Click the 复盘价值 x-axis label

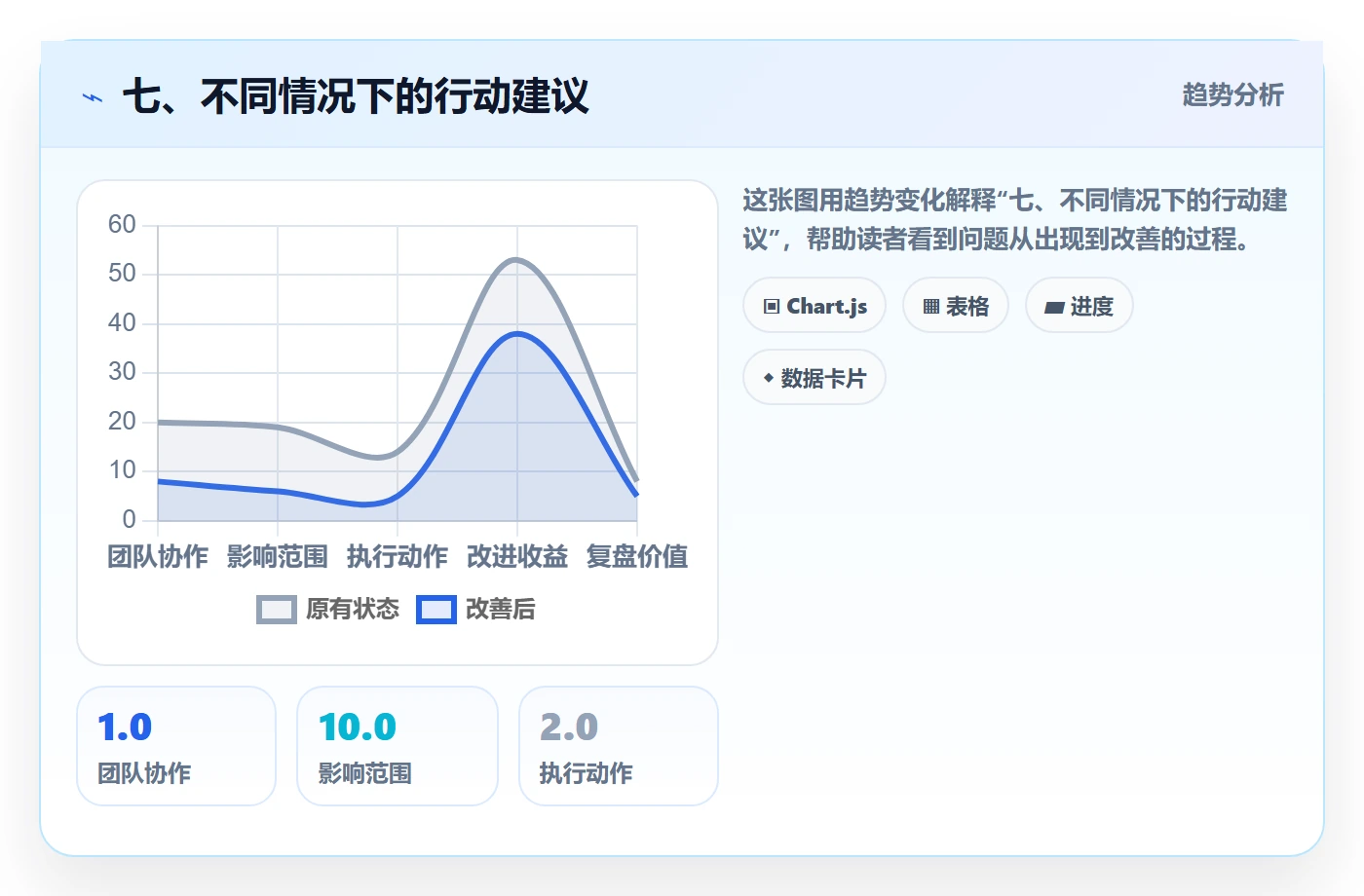637,557
